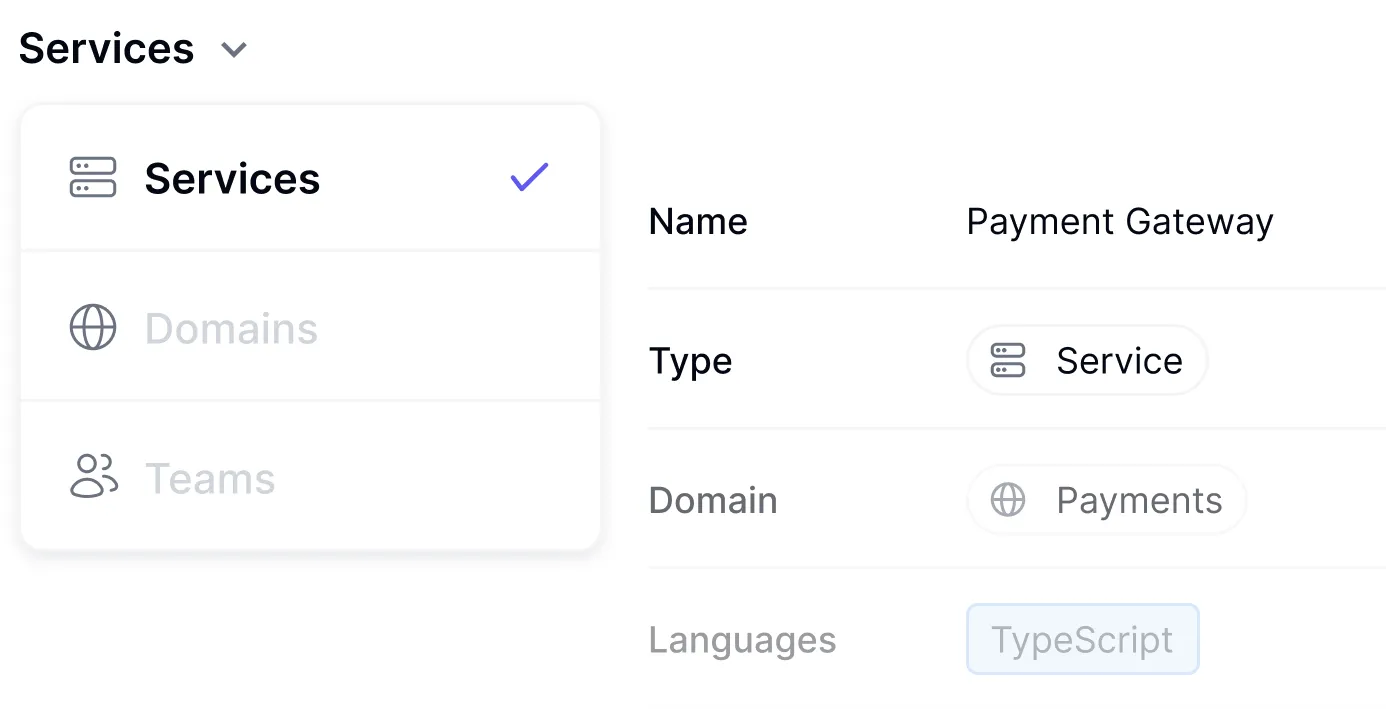Click the globe icon in Payments chip
Viewport: 1386px width, 709px height.
tap(1008, 500)
